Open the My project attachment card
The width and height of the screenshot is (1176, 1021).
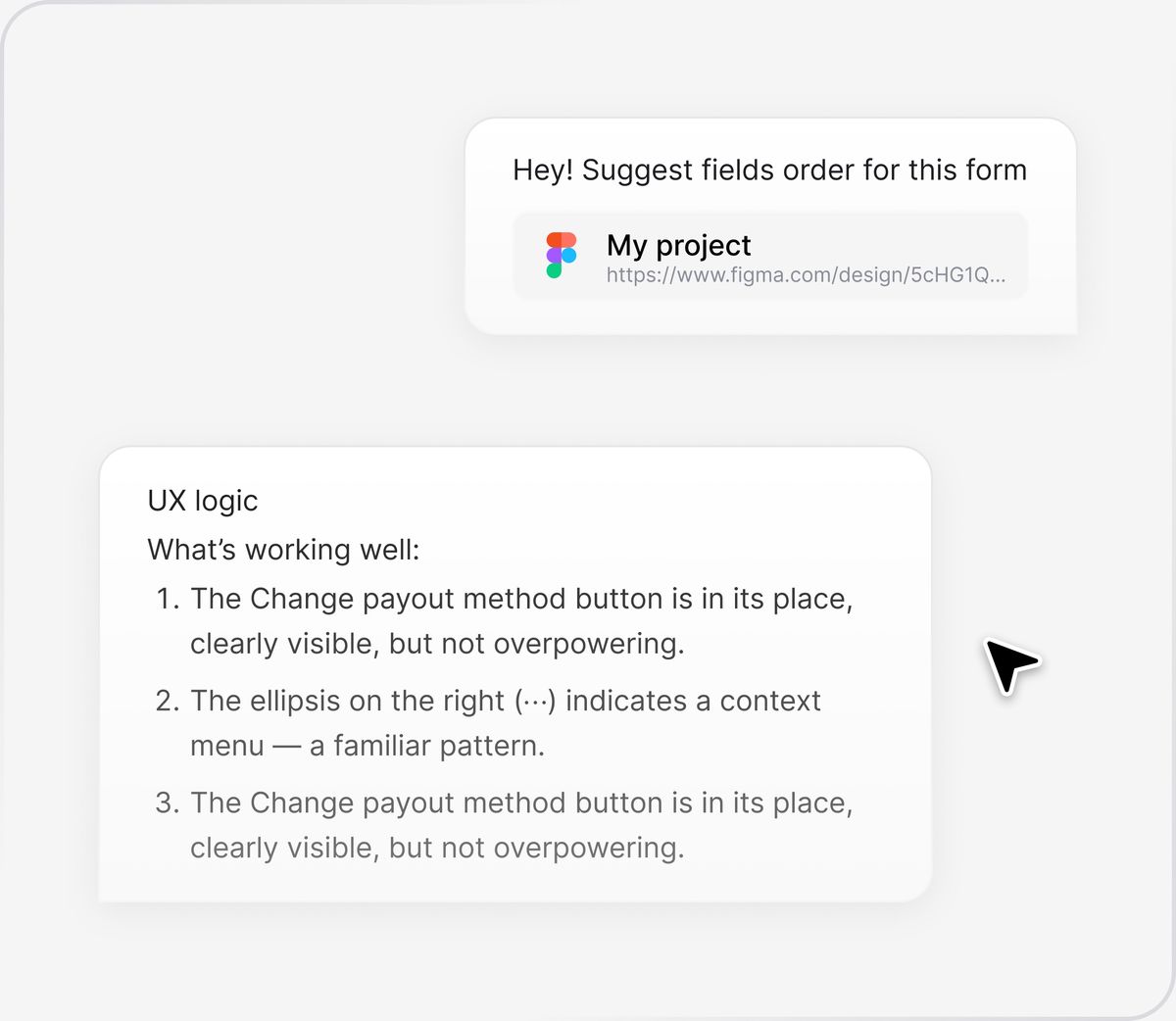tap(770, 256)
